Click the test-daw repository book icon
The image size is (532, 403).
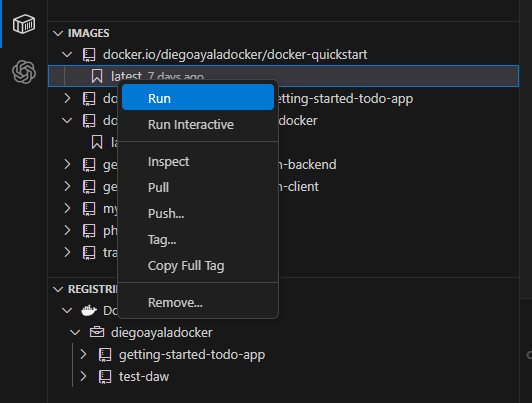tap(105, 377)
